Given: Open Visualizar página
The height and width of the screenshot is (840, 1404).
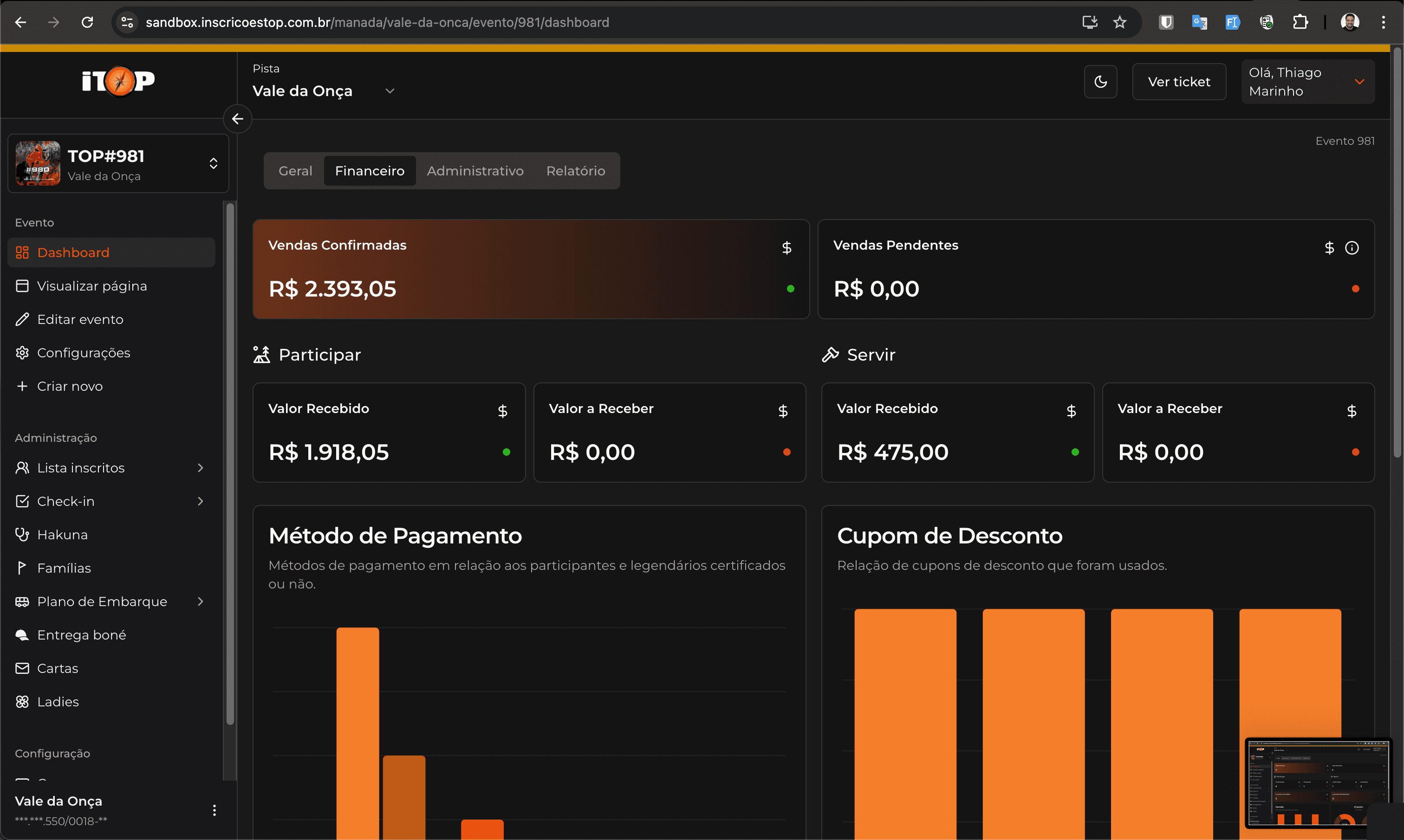Looking at the screenshot, I should click(111, 286).
